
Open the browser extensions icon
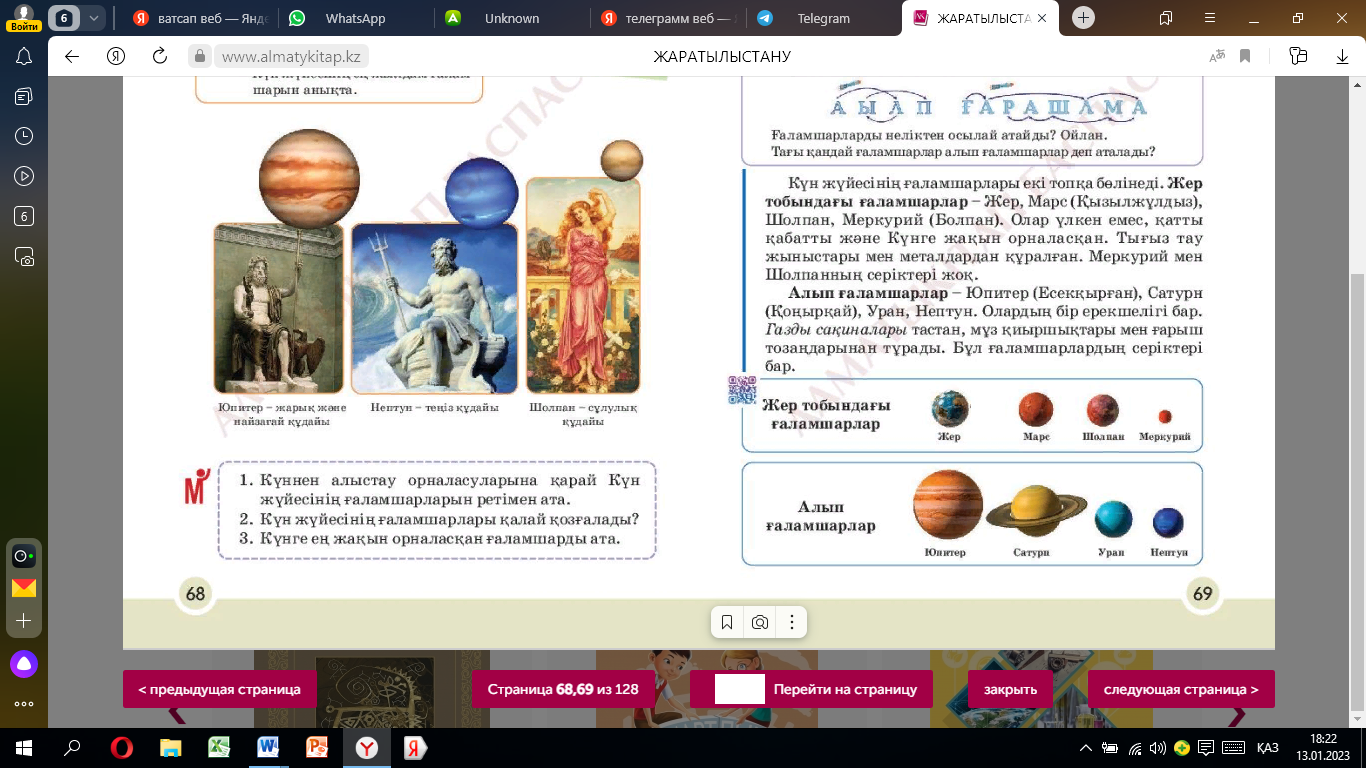(x=1298, y=56)
